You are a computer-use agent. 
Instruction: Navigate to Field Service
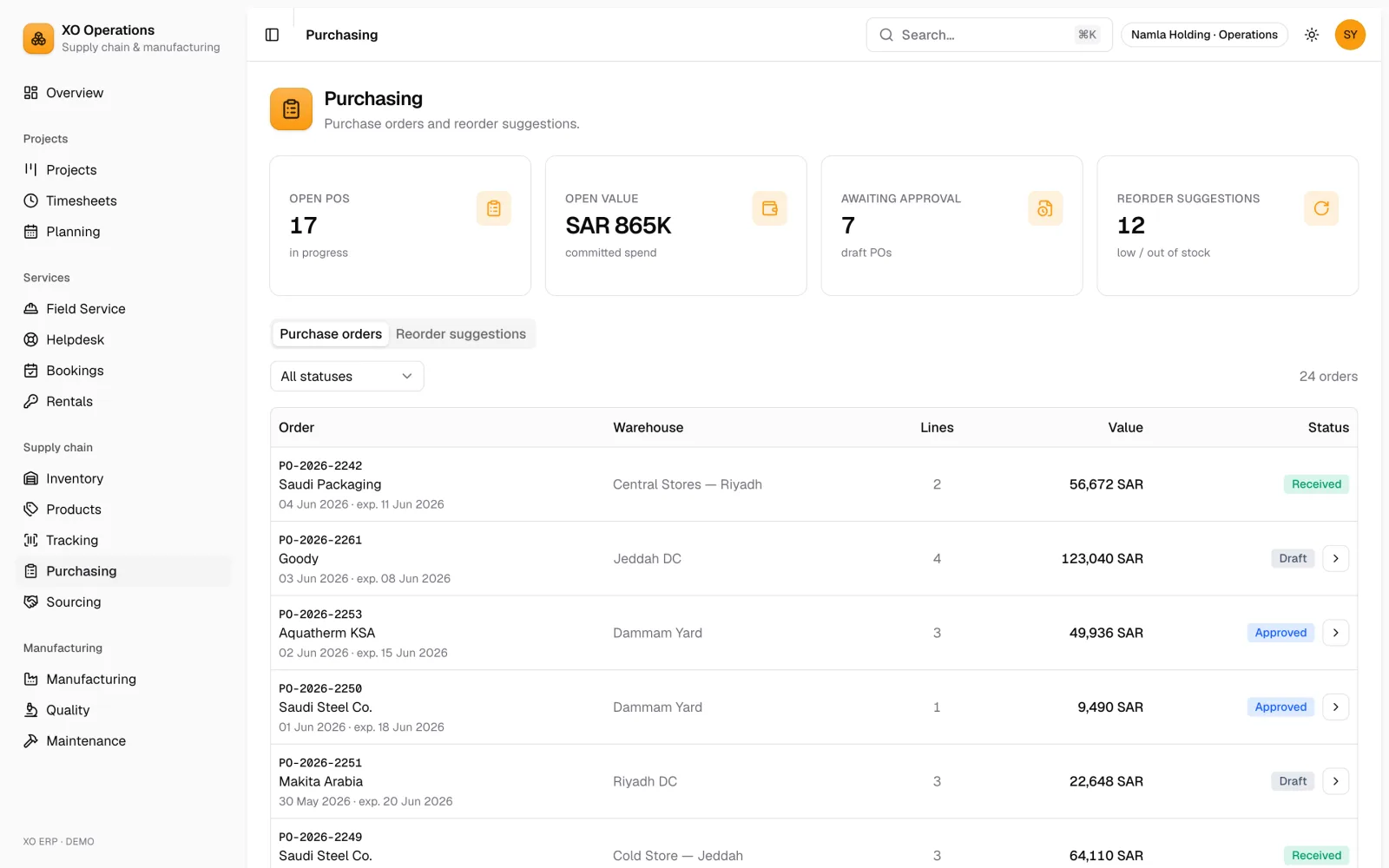124,309
